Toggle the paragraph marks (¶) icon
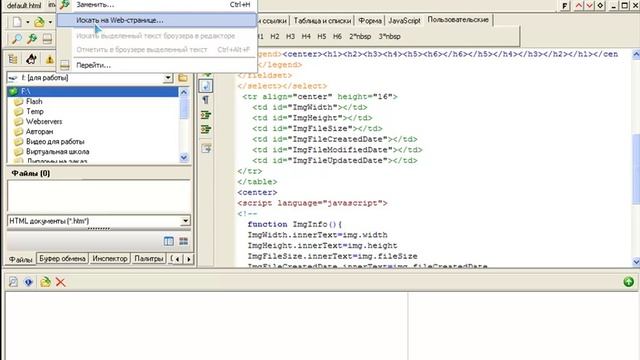The height and width of the screenshot is (360, 640). tap(206, 100)
